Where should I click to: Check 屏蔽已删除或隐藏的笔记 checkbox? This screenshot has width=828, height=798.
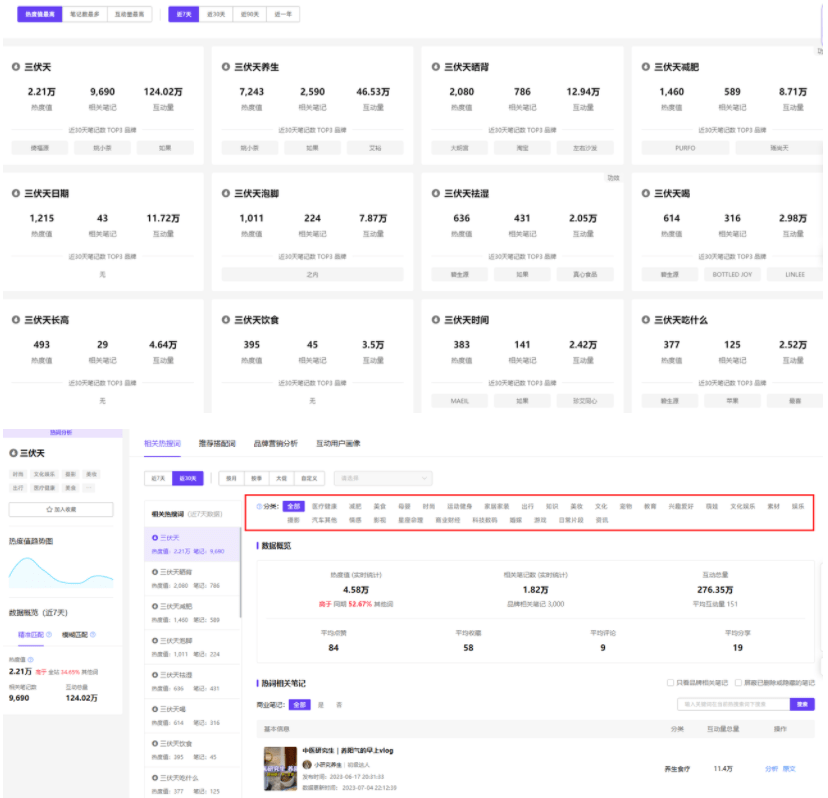738,683
